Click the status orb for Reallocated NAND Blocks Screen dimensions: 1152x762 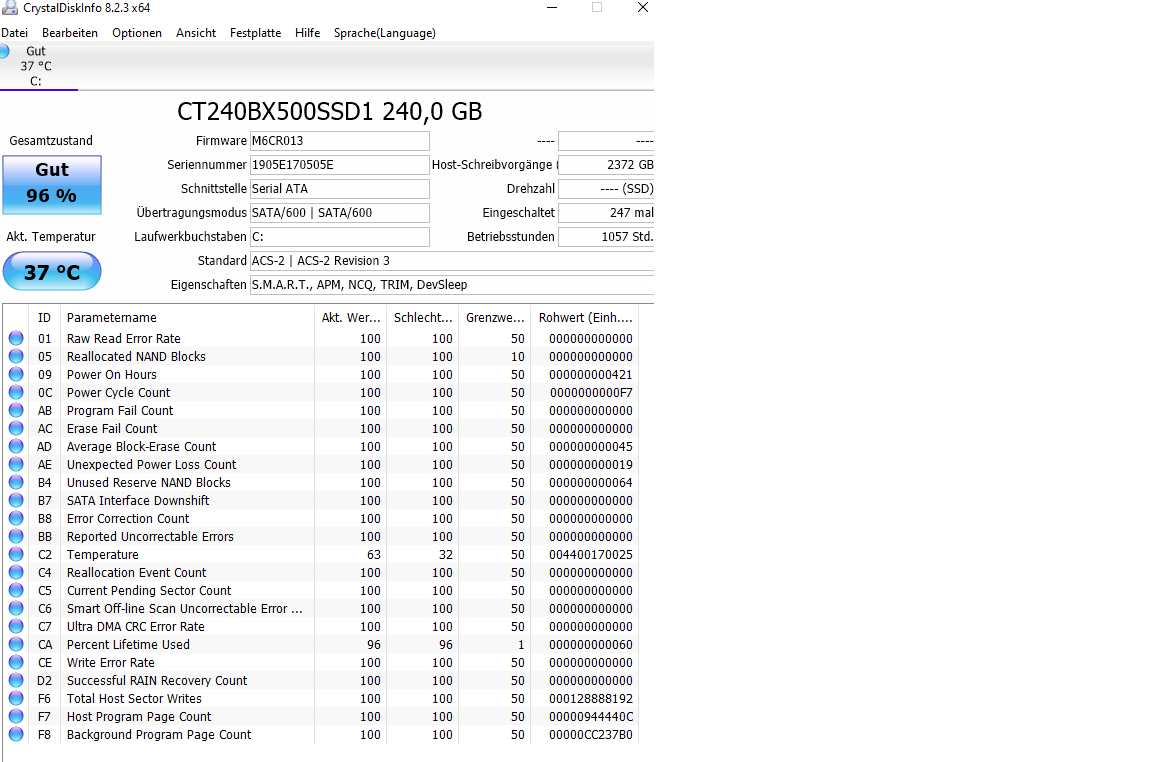pyautogui.click(x=16, y=356)
